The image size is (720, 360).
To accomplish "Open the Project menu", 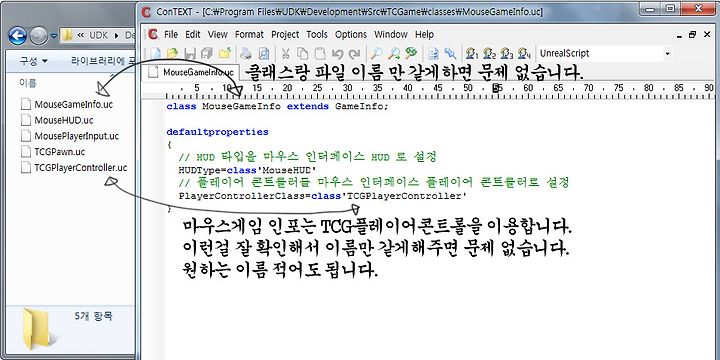I will [285, 34].
